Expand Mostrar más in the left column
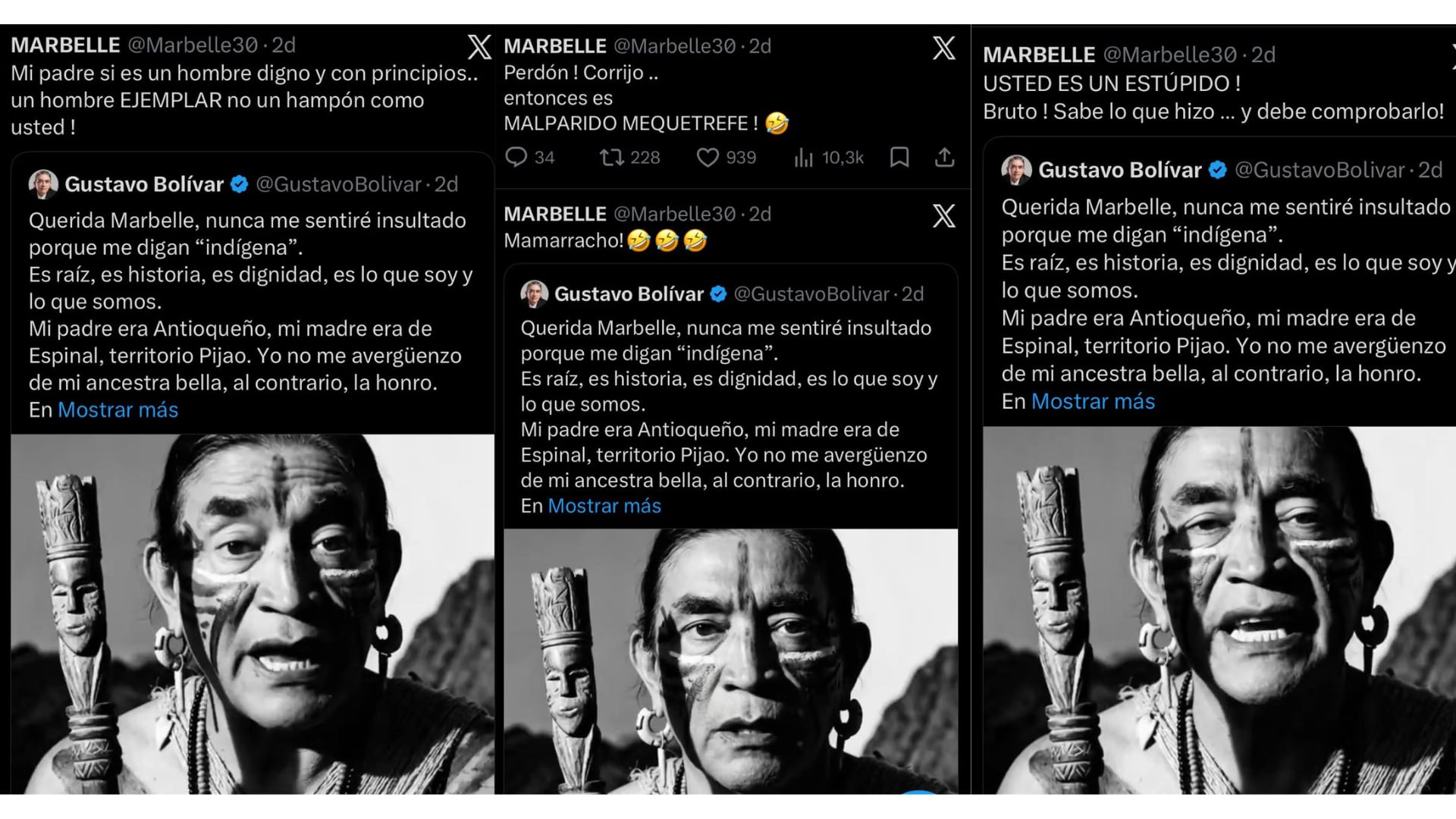Screen dimensions: 1456x819 pos(118,409)
